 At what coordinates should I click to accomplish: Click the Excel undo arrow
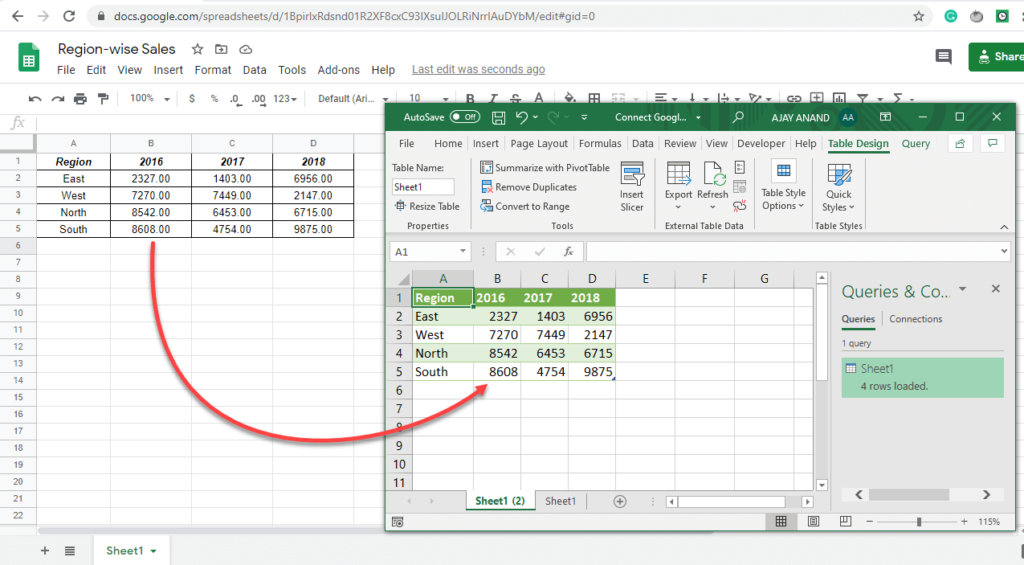521,118
